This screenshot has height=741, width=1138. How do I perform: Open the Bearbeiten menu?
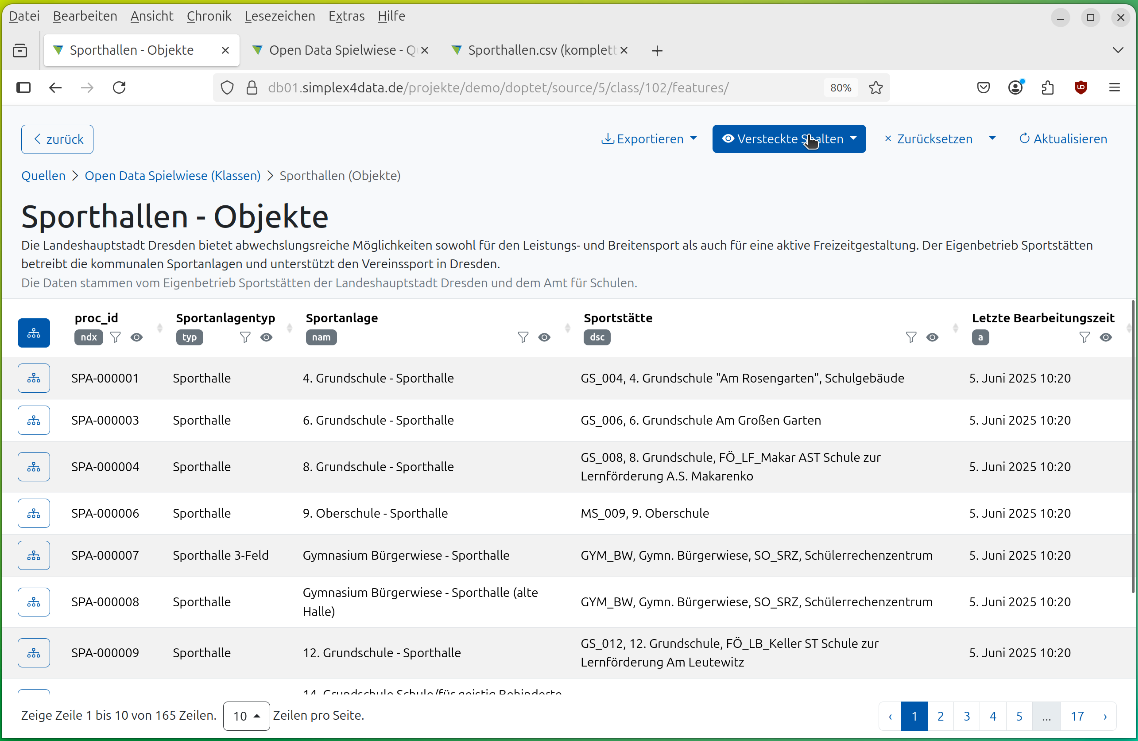pos(85,16)
